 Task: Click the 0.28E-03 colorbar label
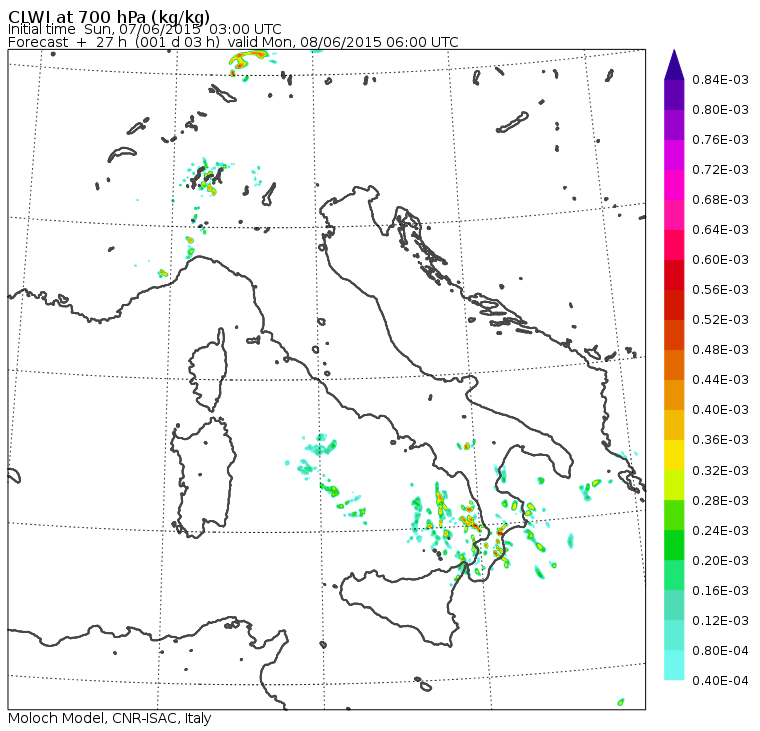pos(720,501)
